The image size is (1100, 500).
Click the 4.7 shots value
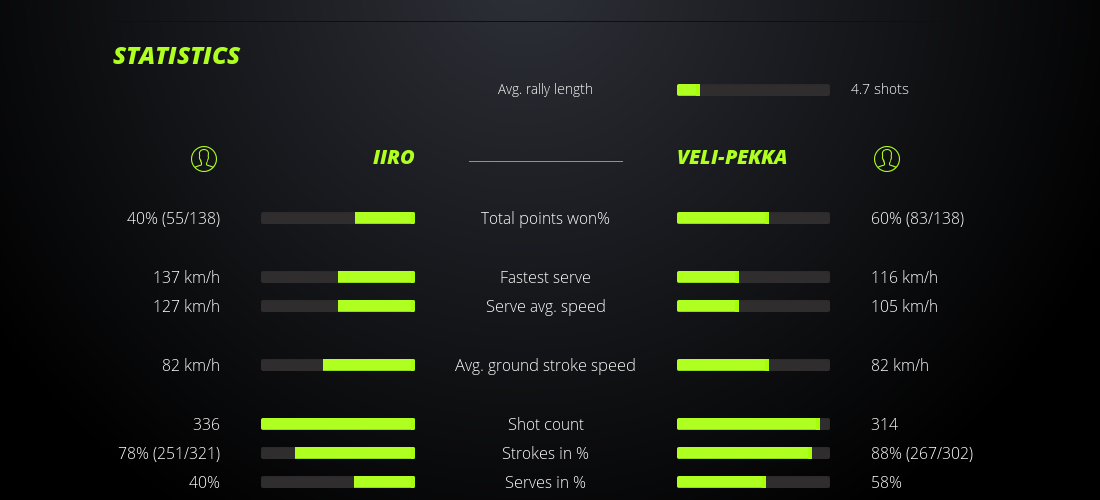879,89
